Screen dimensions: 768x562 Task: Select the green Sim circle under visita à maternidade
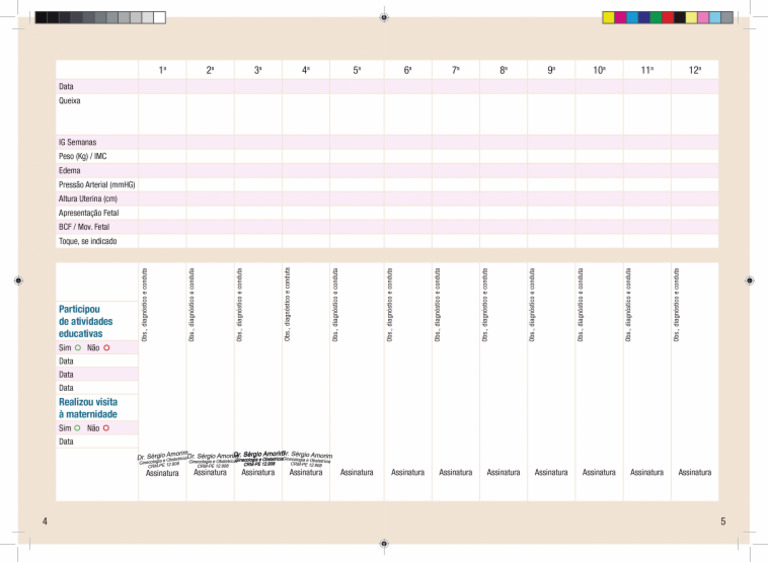[x=77, y=428]
